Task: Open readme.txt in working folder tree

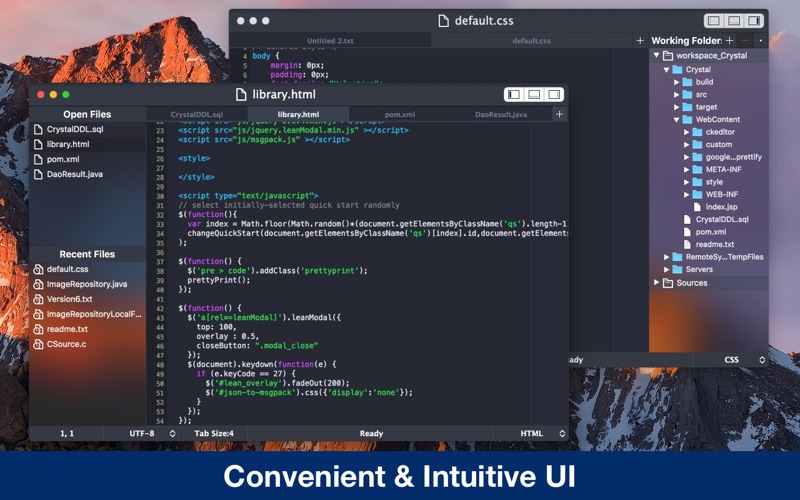Action: coord(714,244)
